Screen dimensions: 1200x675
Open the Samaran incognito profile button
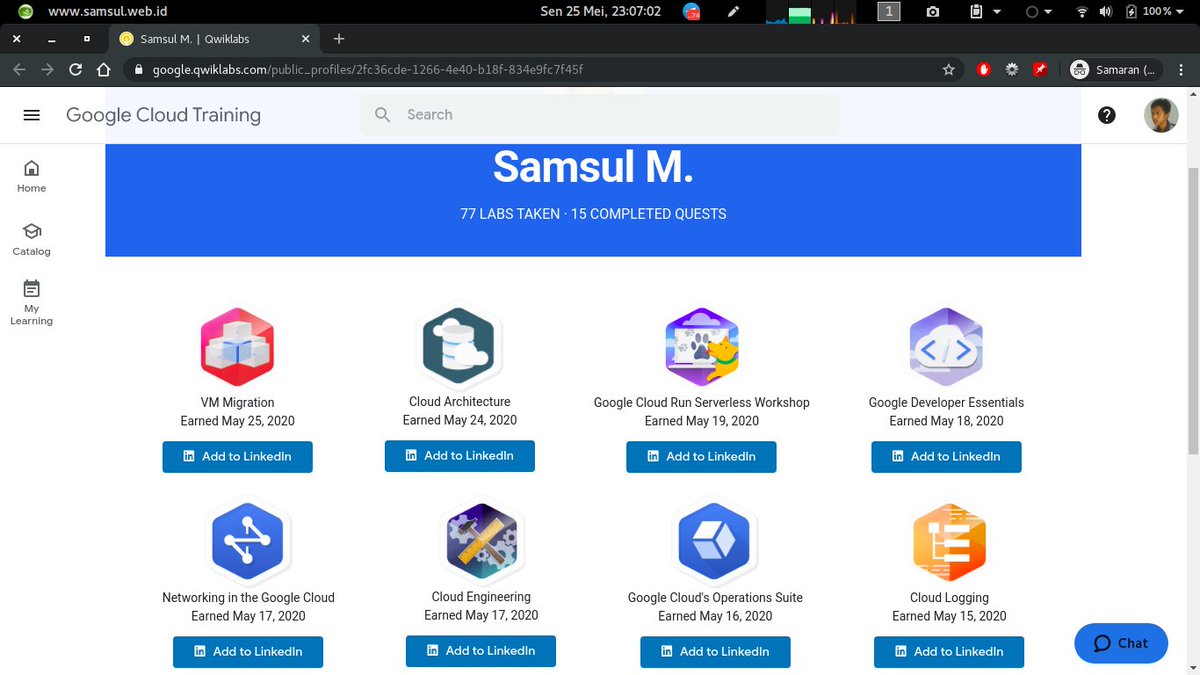click(x=1116, y=70)
